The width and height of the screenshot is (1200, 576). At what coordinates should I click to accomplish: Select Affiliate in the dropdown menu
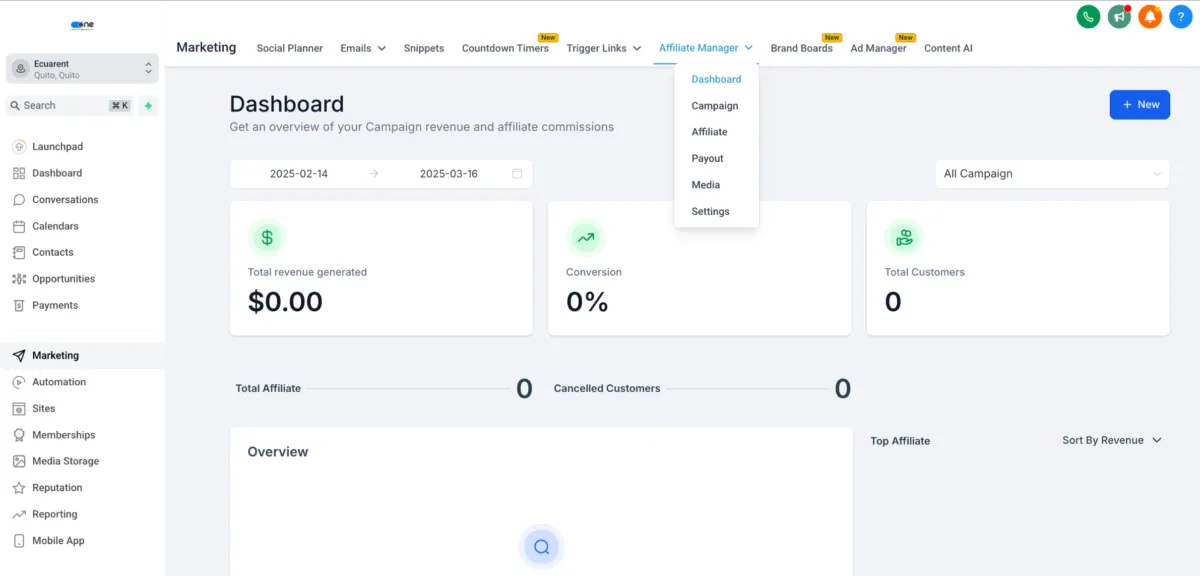tap(709, 132)
